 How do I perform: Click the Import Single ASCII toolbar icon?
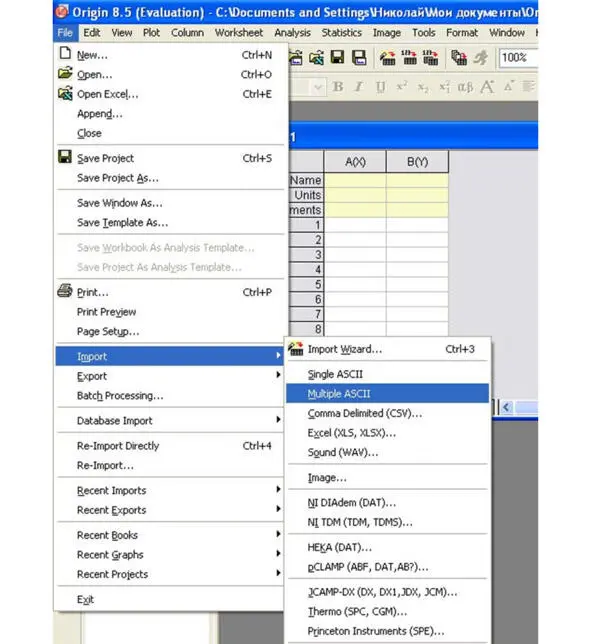pos(409,58)
